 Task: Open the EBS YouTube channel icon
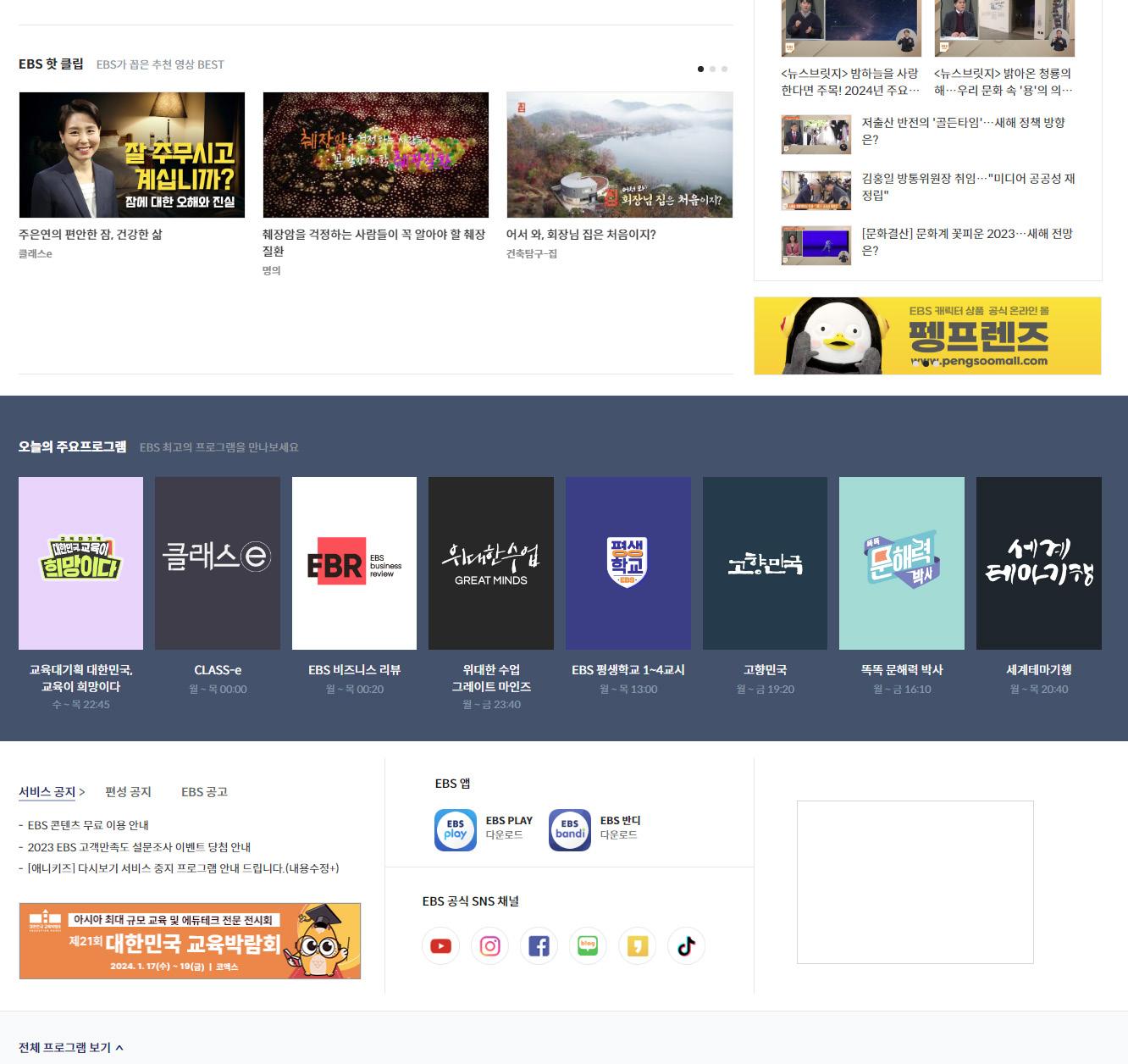(440, 946)
